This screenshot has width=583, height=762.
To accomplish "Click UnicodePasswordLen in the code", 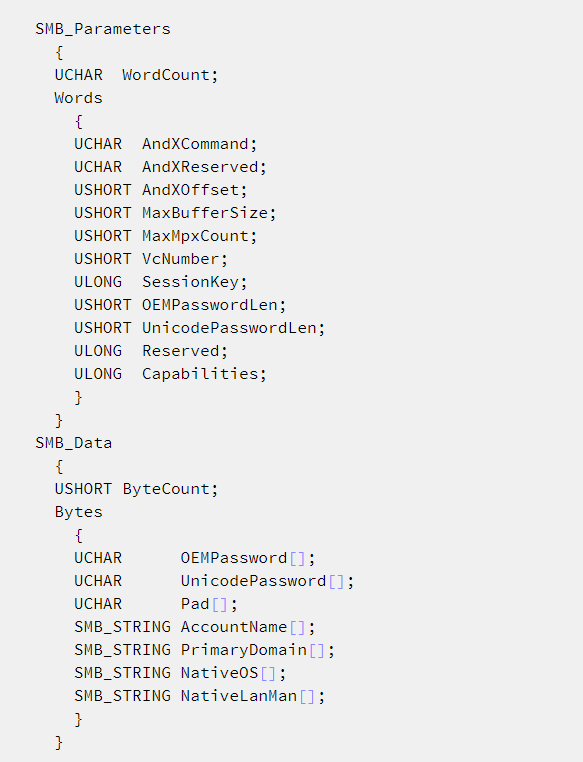I will [229, 328].
